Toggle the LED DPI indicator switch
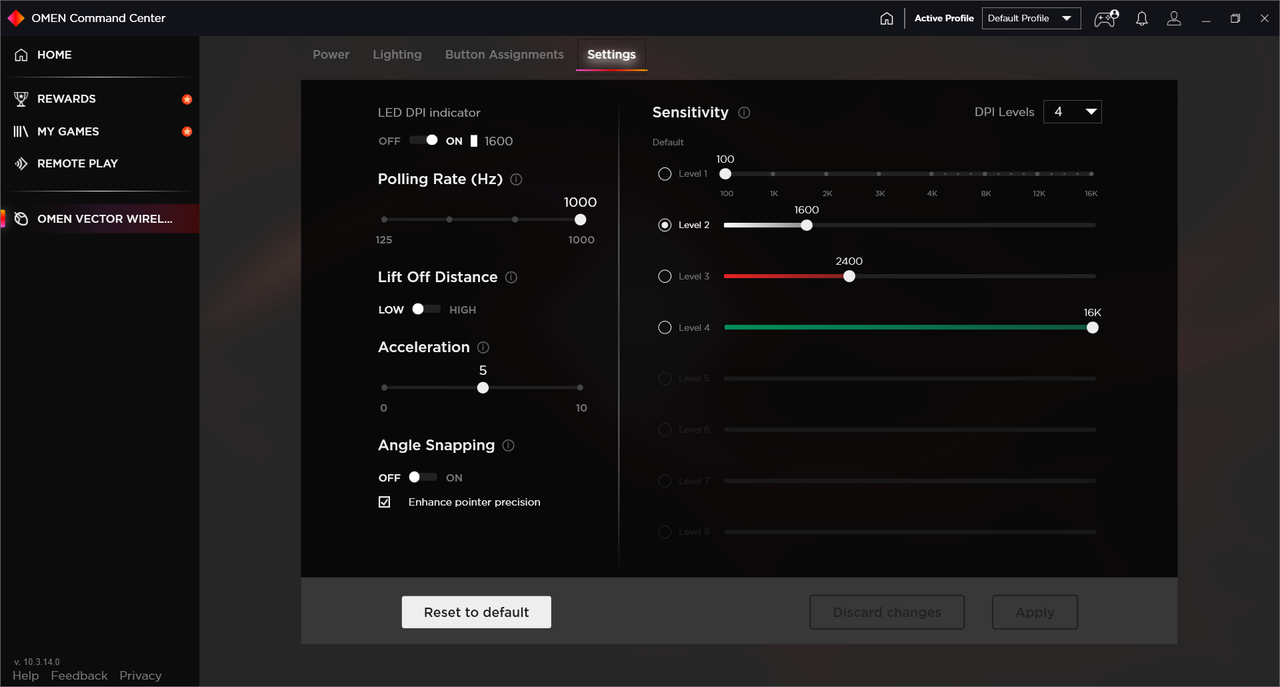 pos(423,140)
